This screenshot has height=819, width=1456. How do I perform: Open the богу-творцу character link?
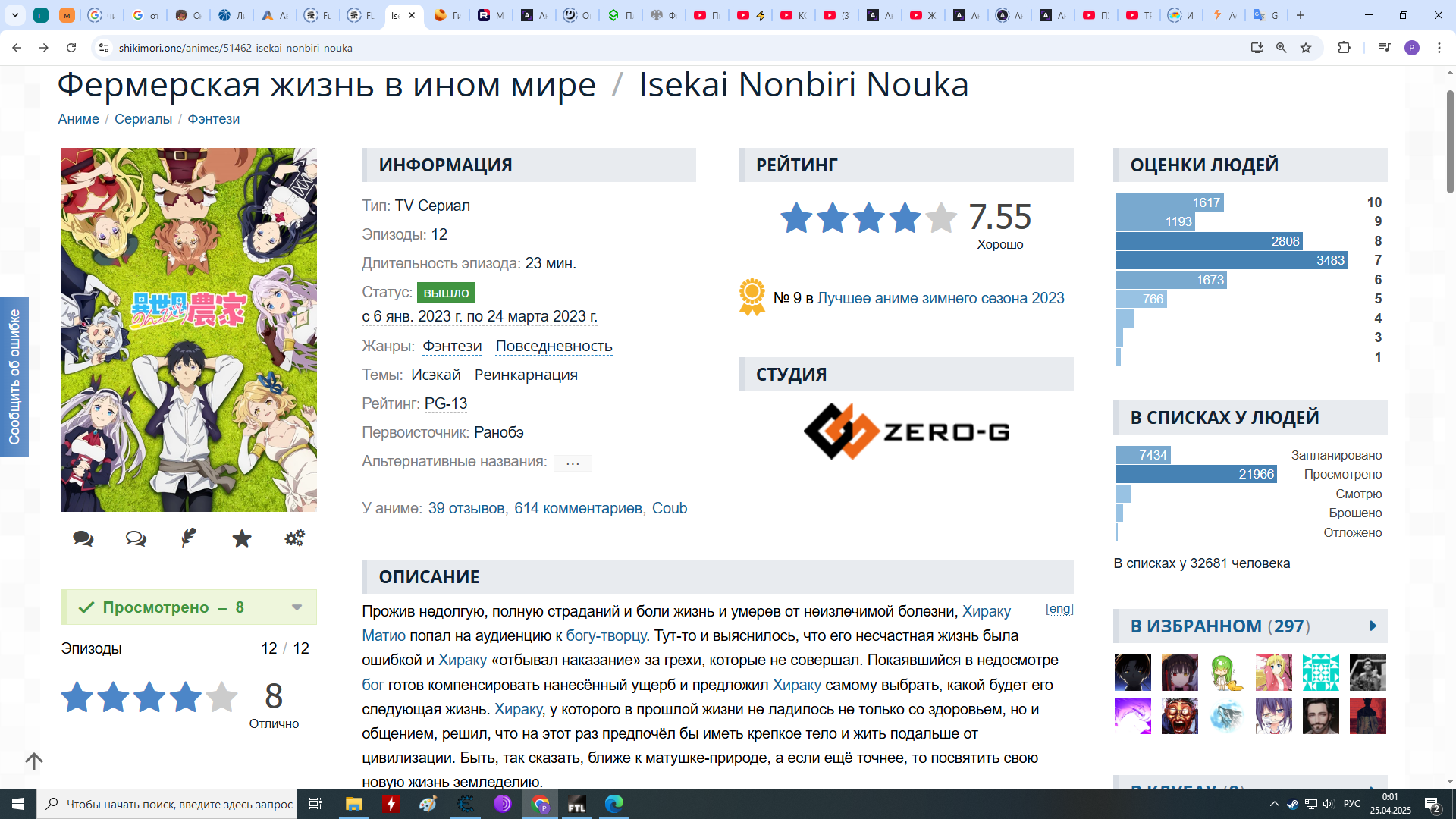pos(606,636)
